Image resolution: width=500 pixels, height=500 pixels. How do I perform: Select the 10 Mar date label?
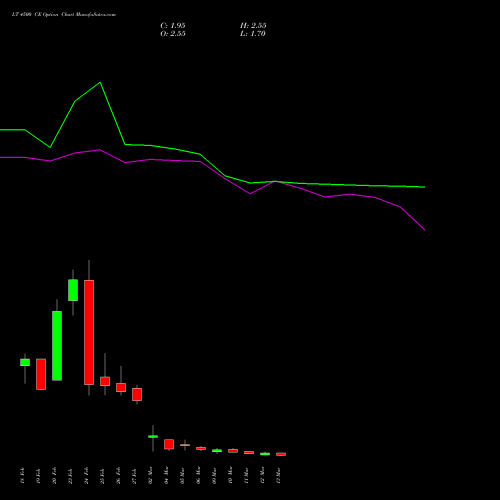click(230, 476)
